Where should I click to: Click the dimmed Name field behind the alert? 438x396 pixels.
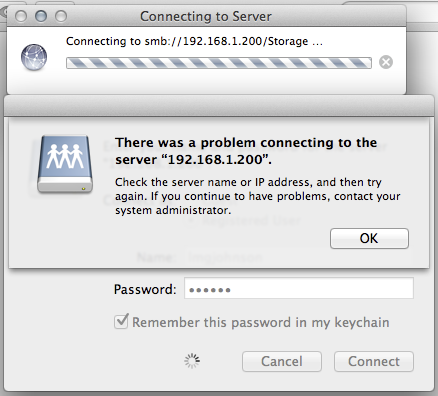(297, 257)
